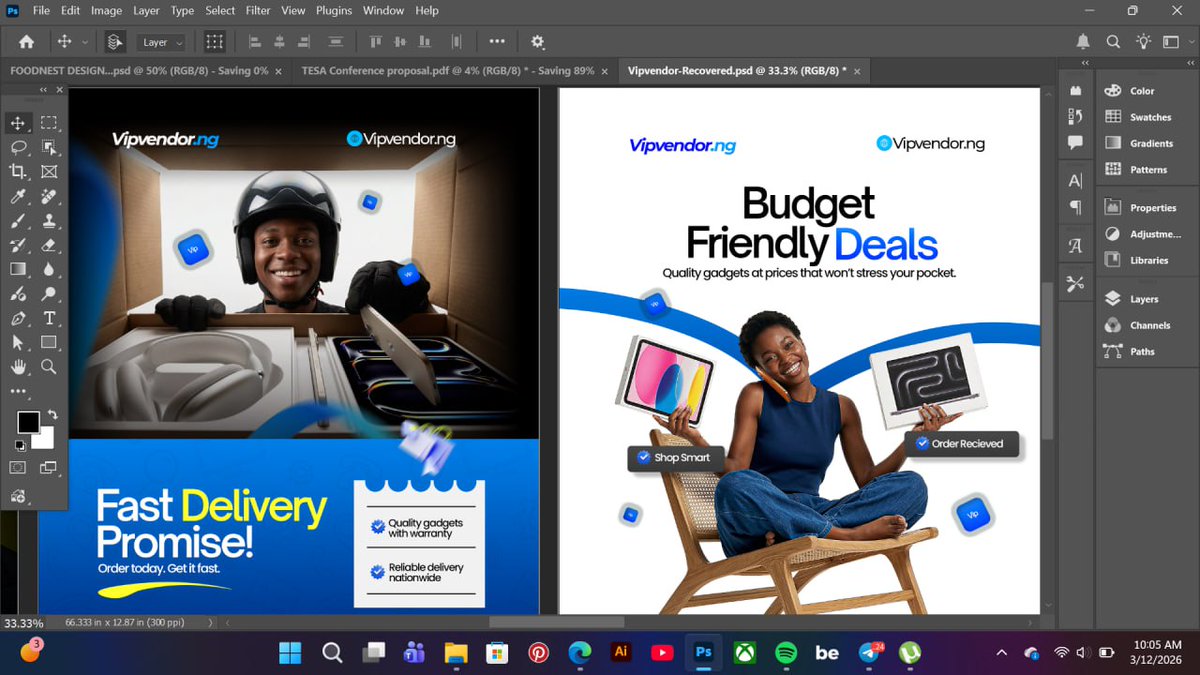Open the align and distribute more options
Viewport: 1200px width, 675px height.
pyautogui.click(x=497, y=42)
